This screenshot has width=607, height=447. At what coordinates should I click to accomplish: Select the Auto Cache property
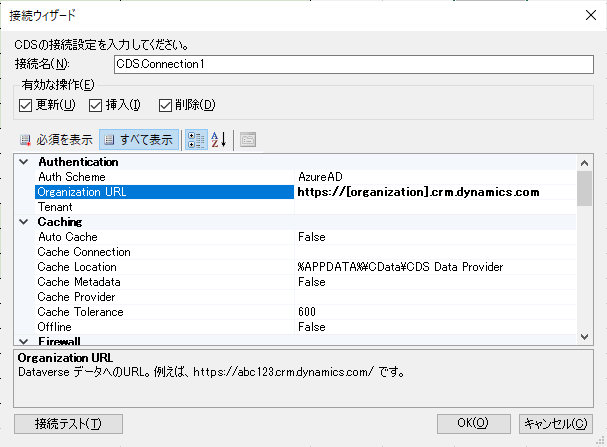[165, 237]
